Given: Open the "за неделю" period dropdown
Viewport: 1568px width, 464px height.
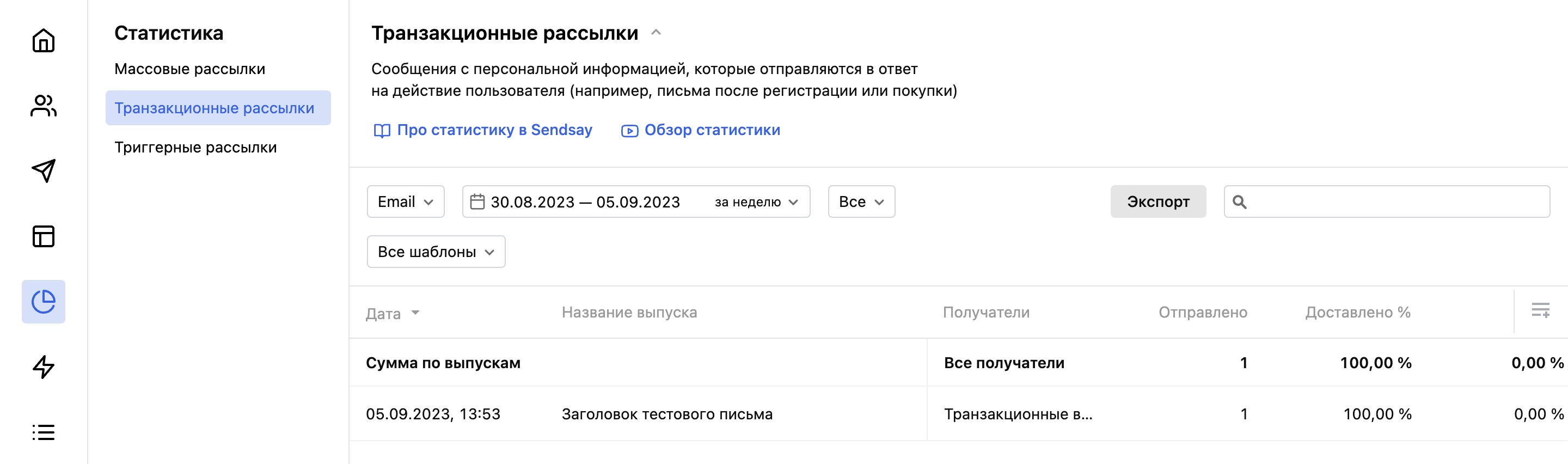Looking at the screenshot, I should coord(755,202).
